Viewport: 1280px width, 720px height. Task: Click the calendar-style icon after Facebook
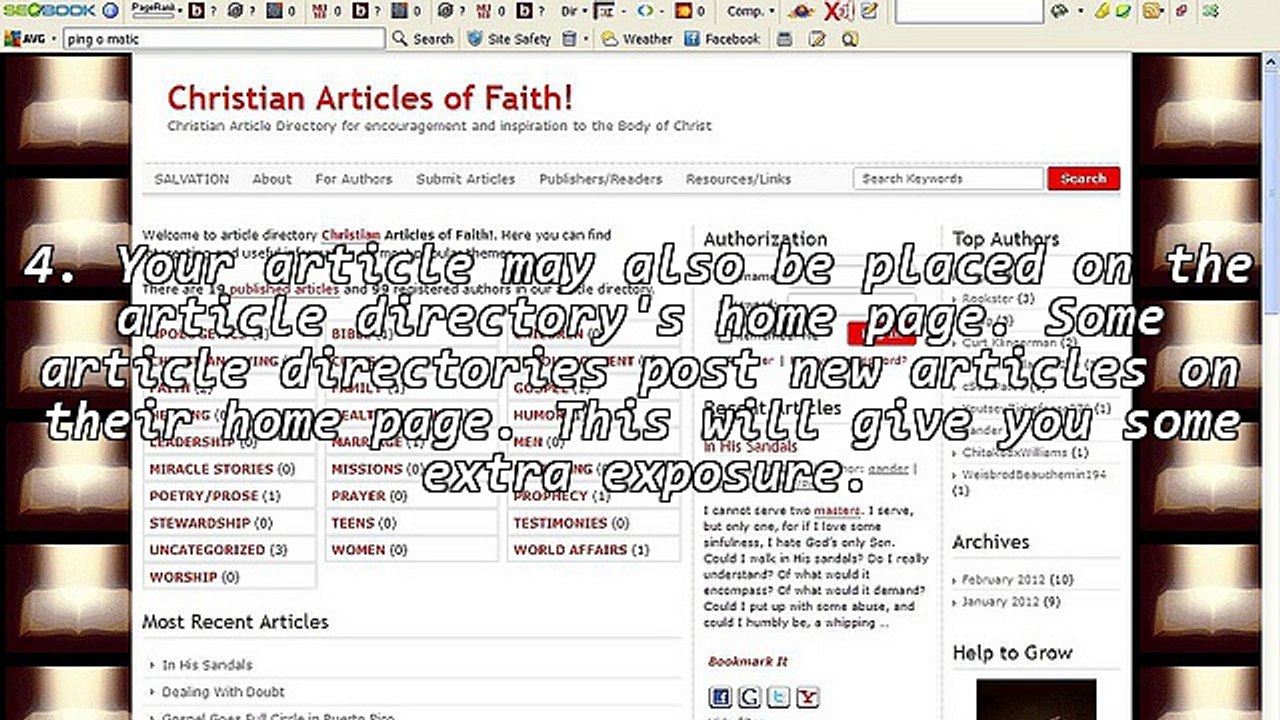click(785, 39)
